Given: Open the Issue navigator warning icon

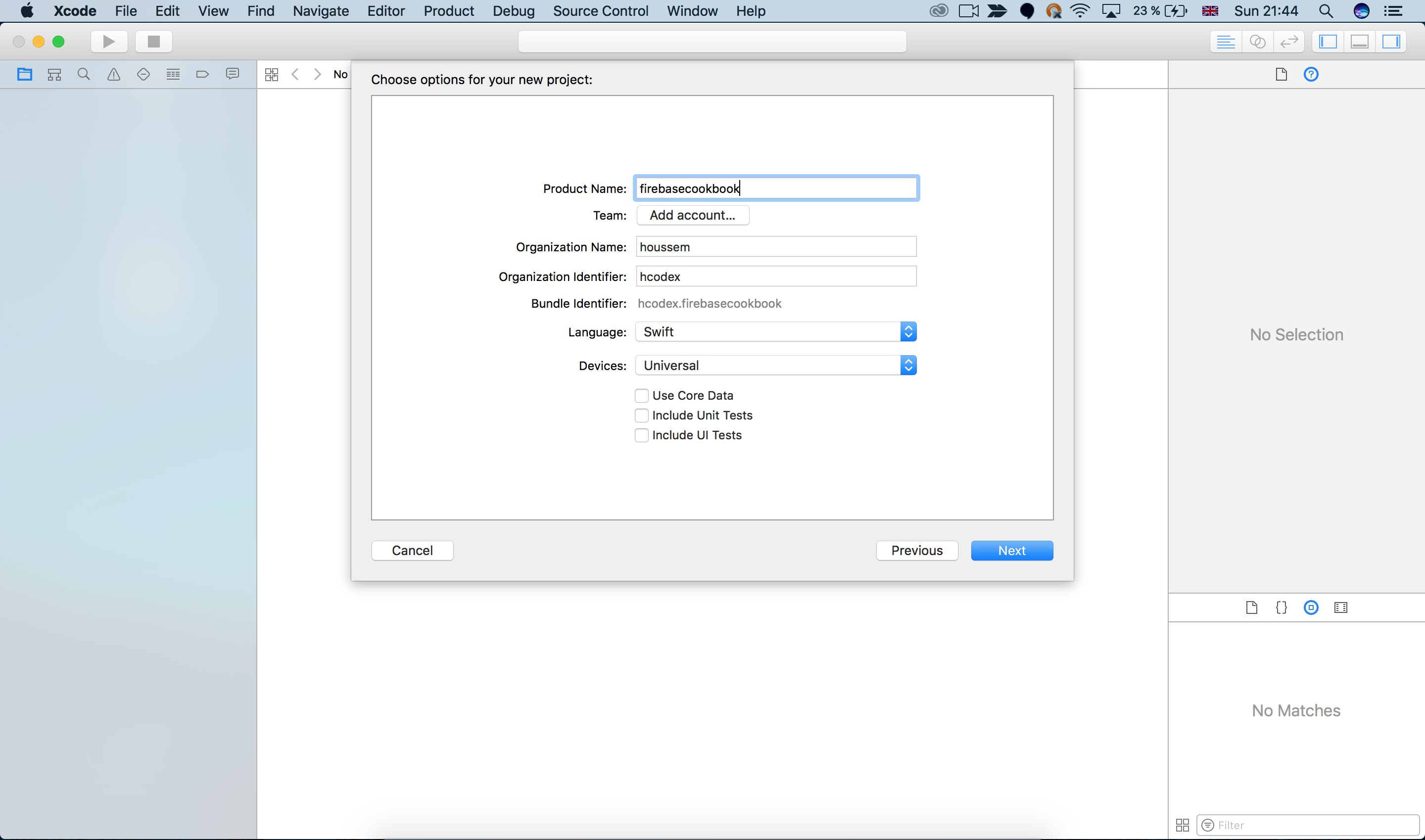Looking at the screenshot, I should (114, 74).
